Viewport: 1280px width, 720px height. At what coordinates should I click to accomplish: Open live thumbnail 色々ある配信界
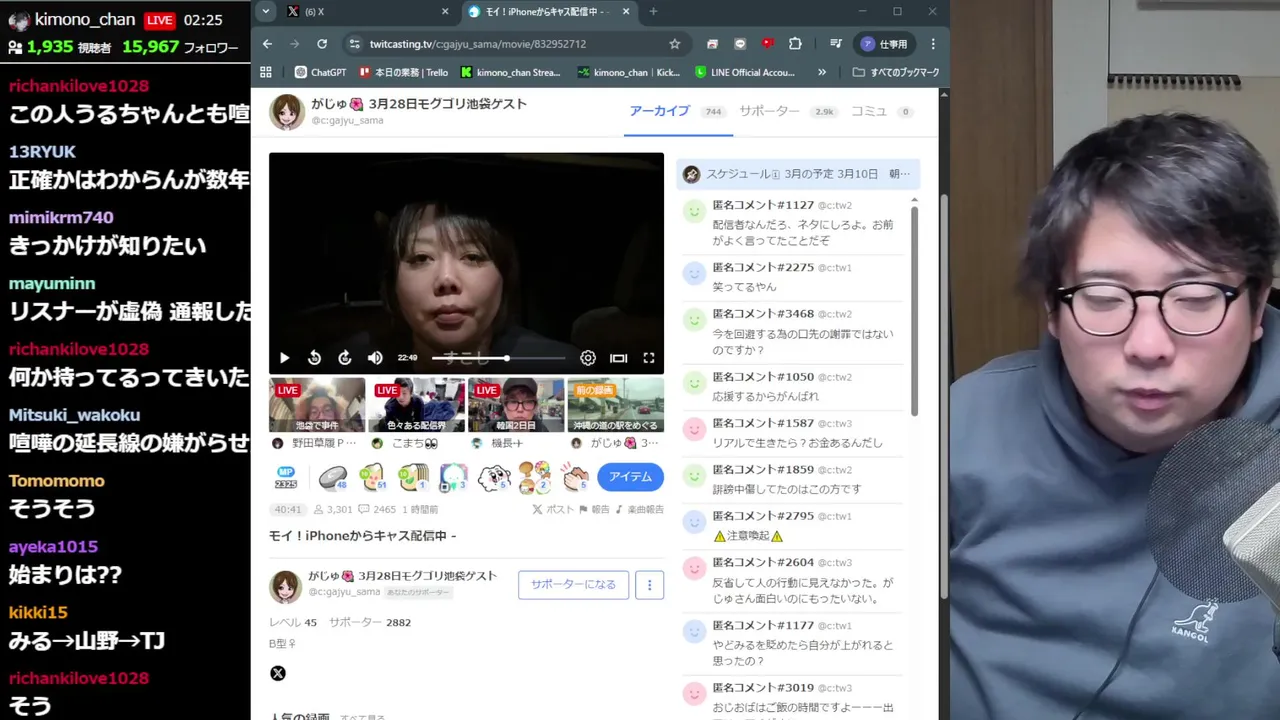coord(416,404)
